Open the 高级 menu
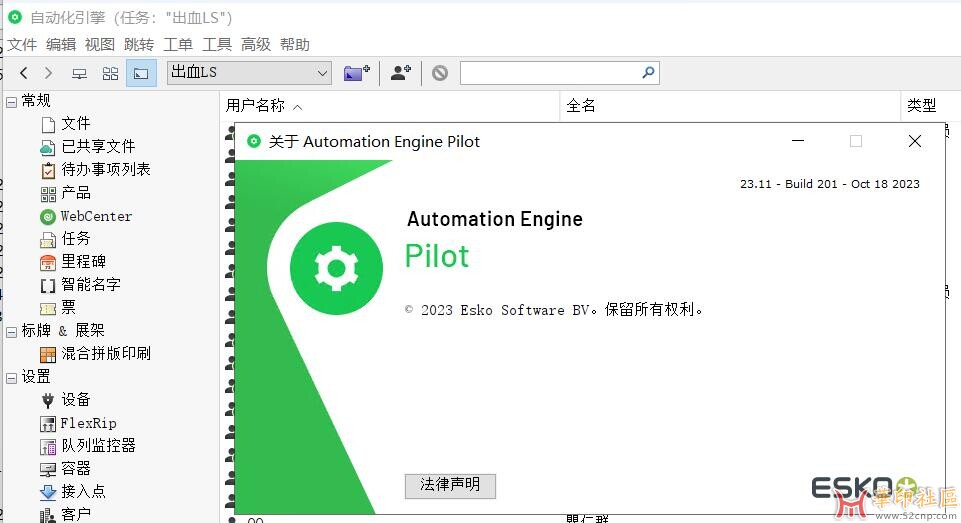 pyautogui.click(x=256, y=45)
